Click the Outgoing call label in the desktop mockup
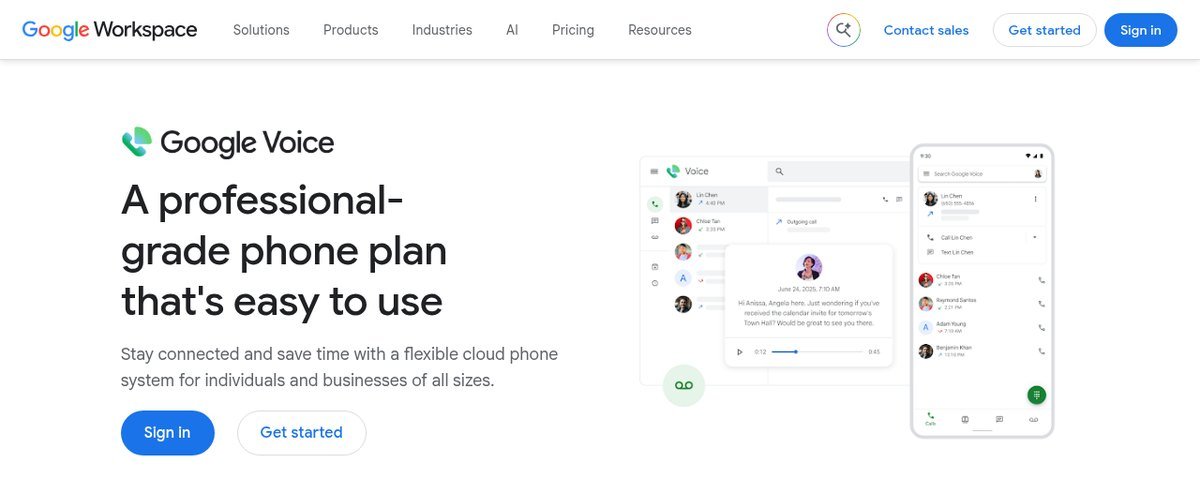The image size is (1200, 478). coord(803,222)
